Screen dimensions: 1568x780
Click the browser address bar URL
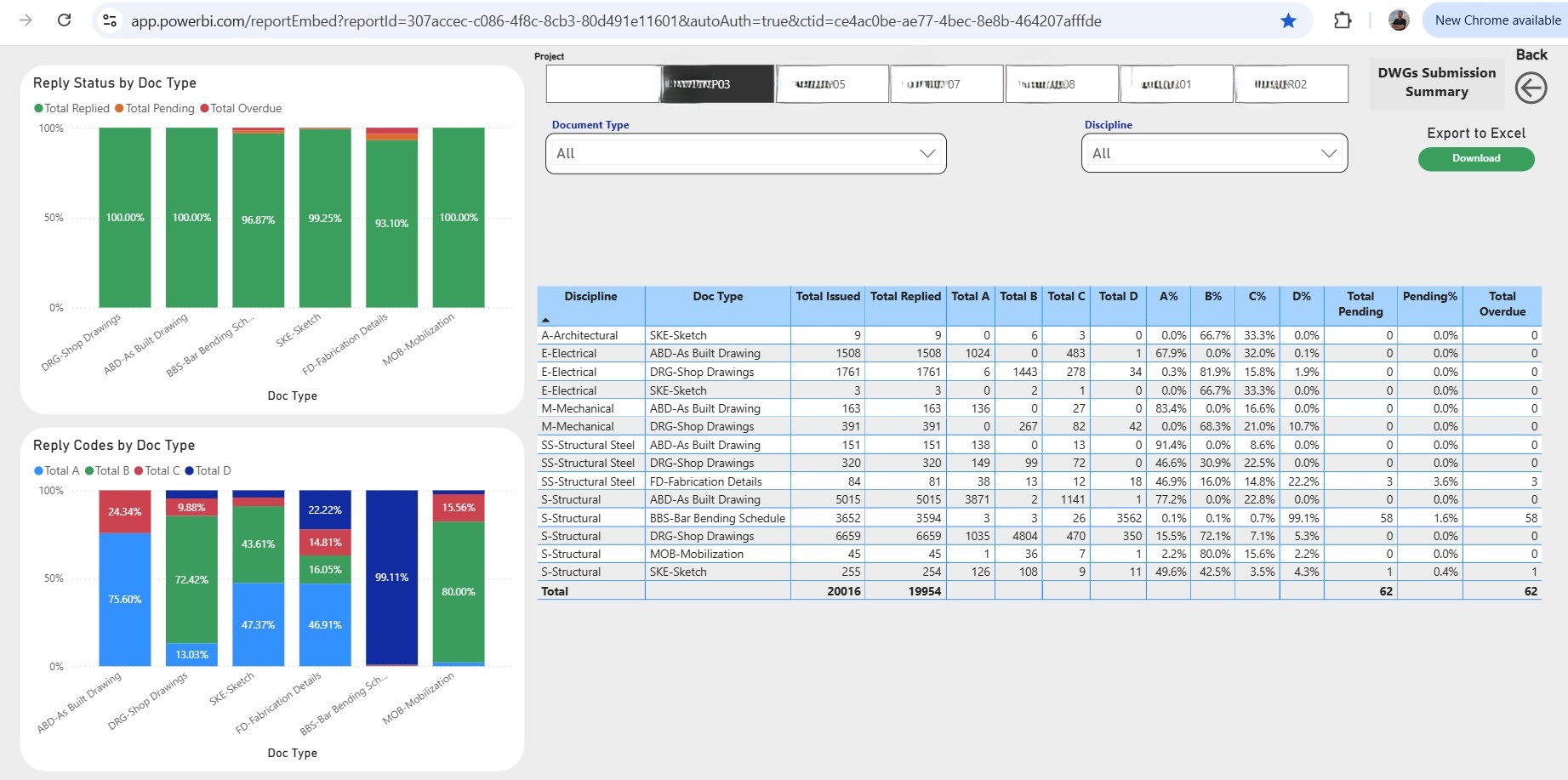point(615,20)
